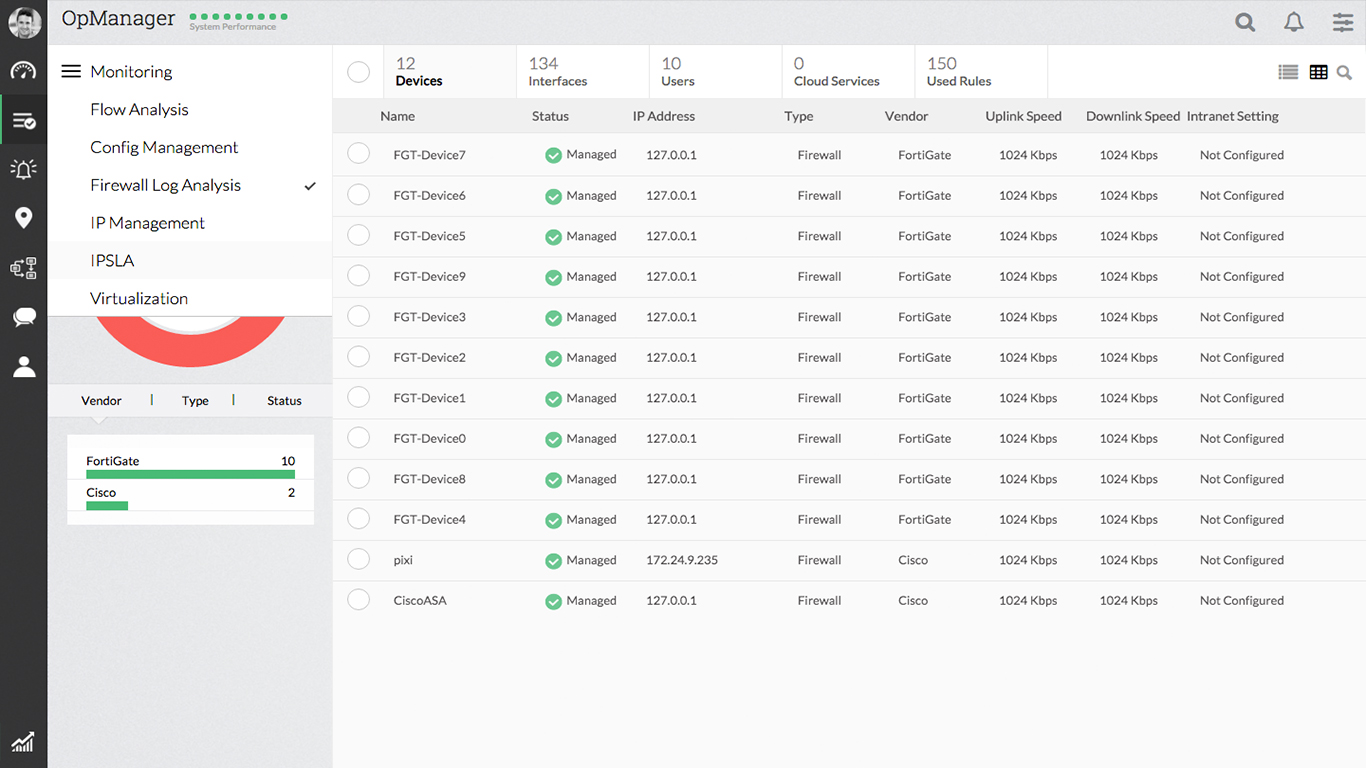Select the pixi row checkbox
This screenshot has height=768, width=1366.
[358, 559]
